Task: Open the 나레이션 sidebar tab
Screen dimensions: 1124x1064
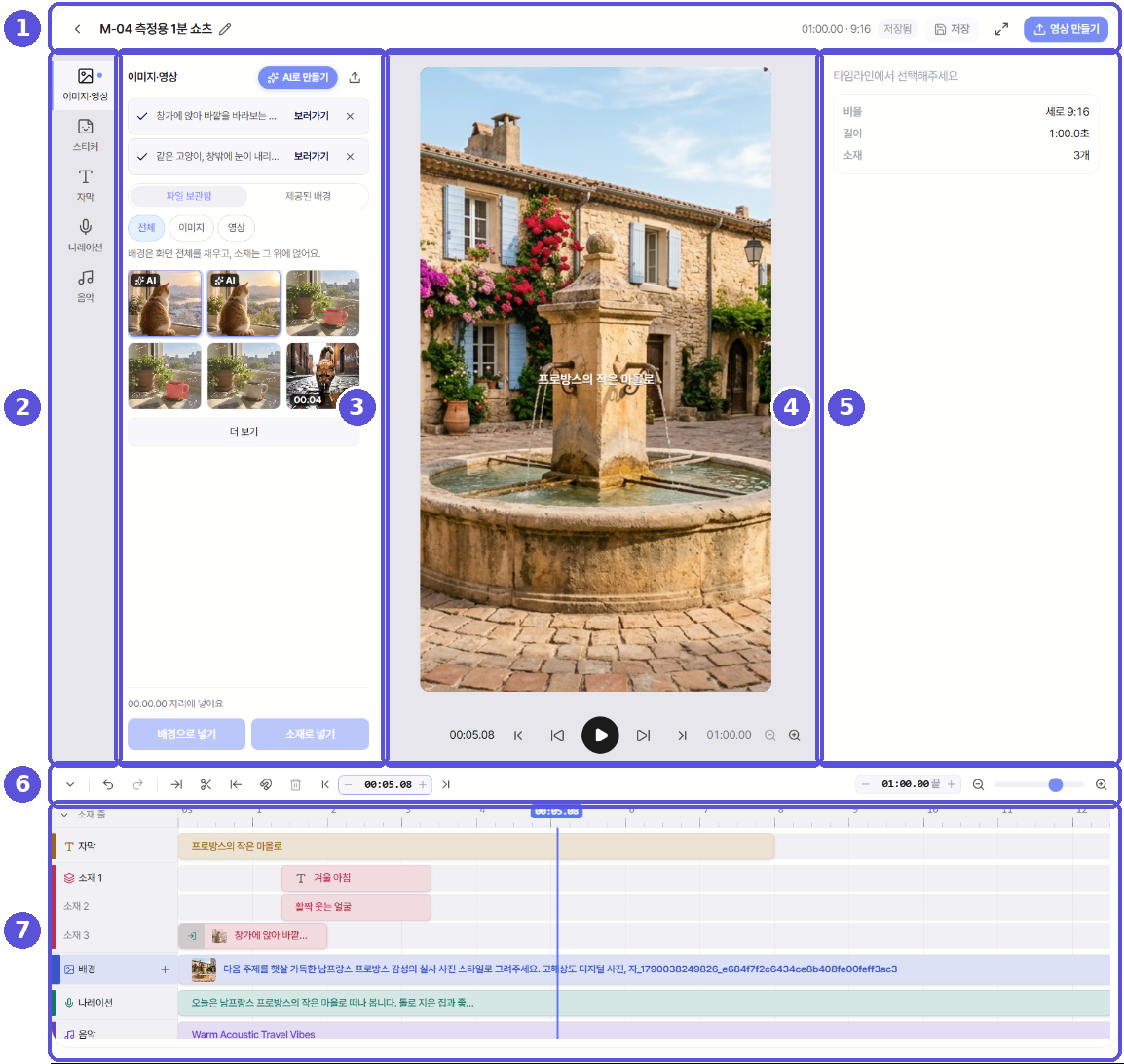Action: pyautogui.click(x=86, y=236)
